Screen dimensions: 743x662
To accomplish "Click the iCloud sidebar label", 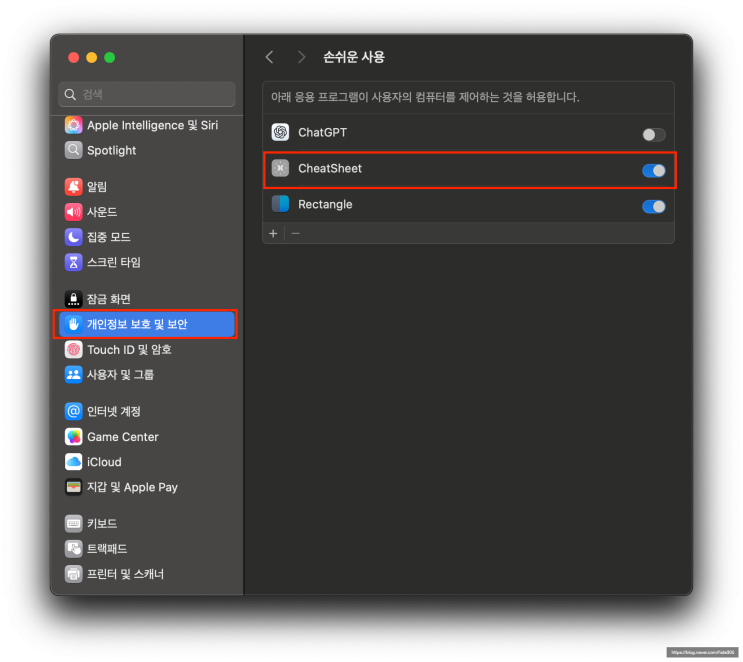I will point(104,462).
